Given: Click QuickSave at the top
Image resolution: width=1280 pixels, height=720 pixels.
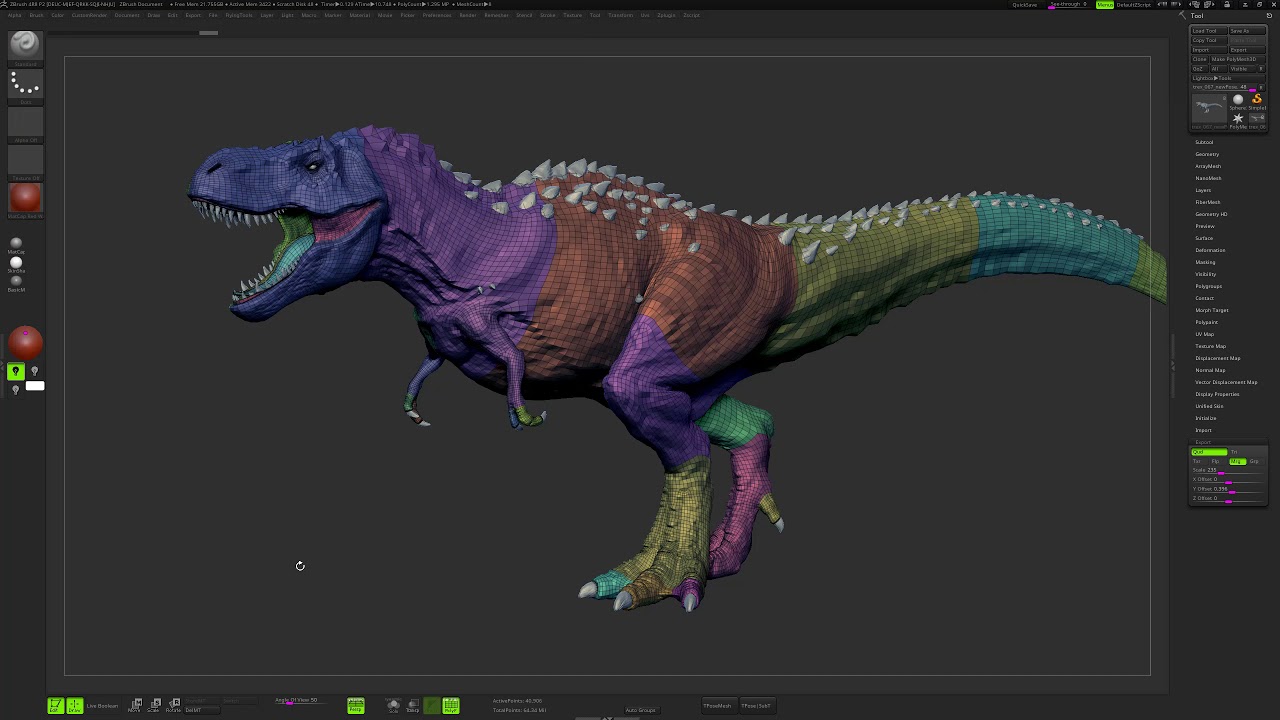Looking at the screenshot, I should pyautogui.click(x=1025, y=5).
